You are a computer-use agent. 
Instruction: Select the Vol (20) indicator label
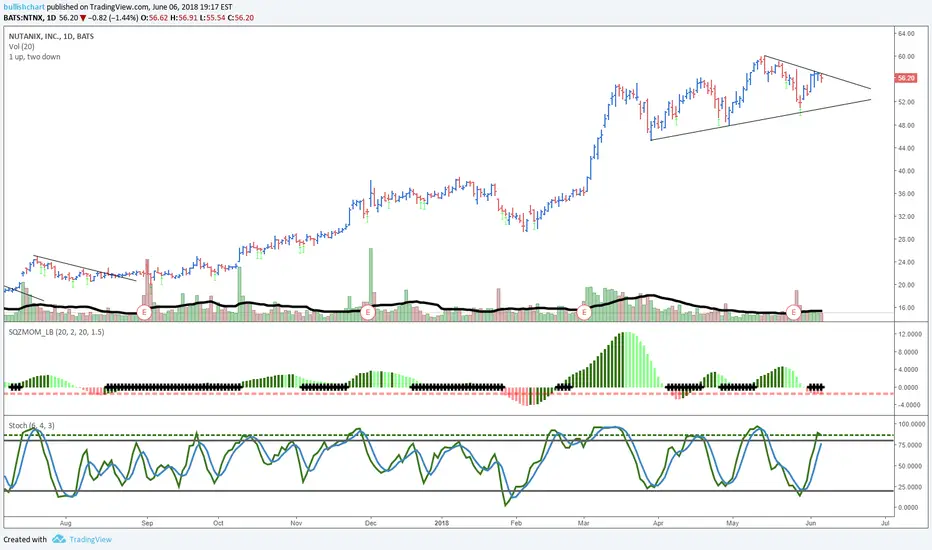click(21, 46)
